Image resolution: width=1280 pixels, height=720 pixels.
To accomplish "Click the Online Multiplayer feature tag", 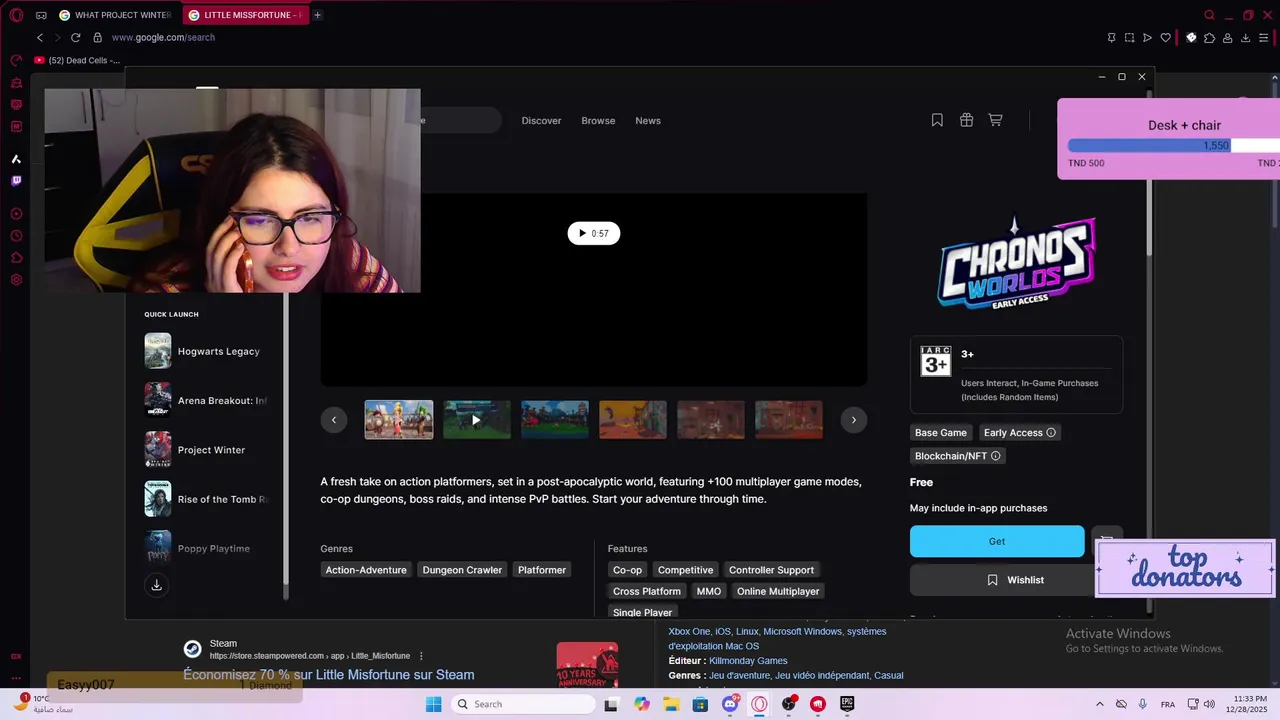I will point(778,592).
